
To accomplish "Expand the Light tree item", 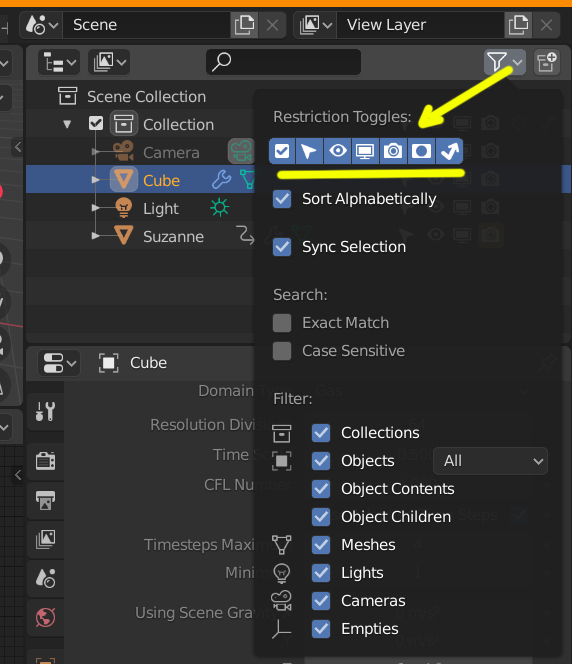I will point(96,208).
